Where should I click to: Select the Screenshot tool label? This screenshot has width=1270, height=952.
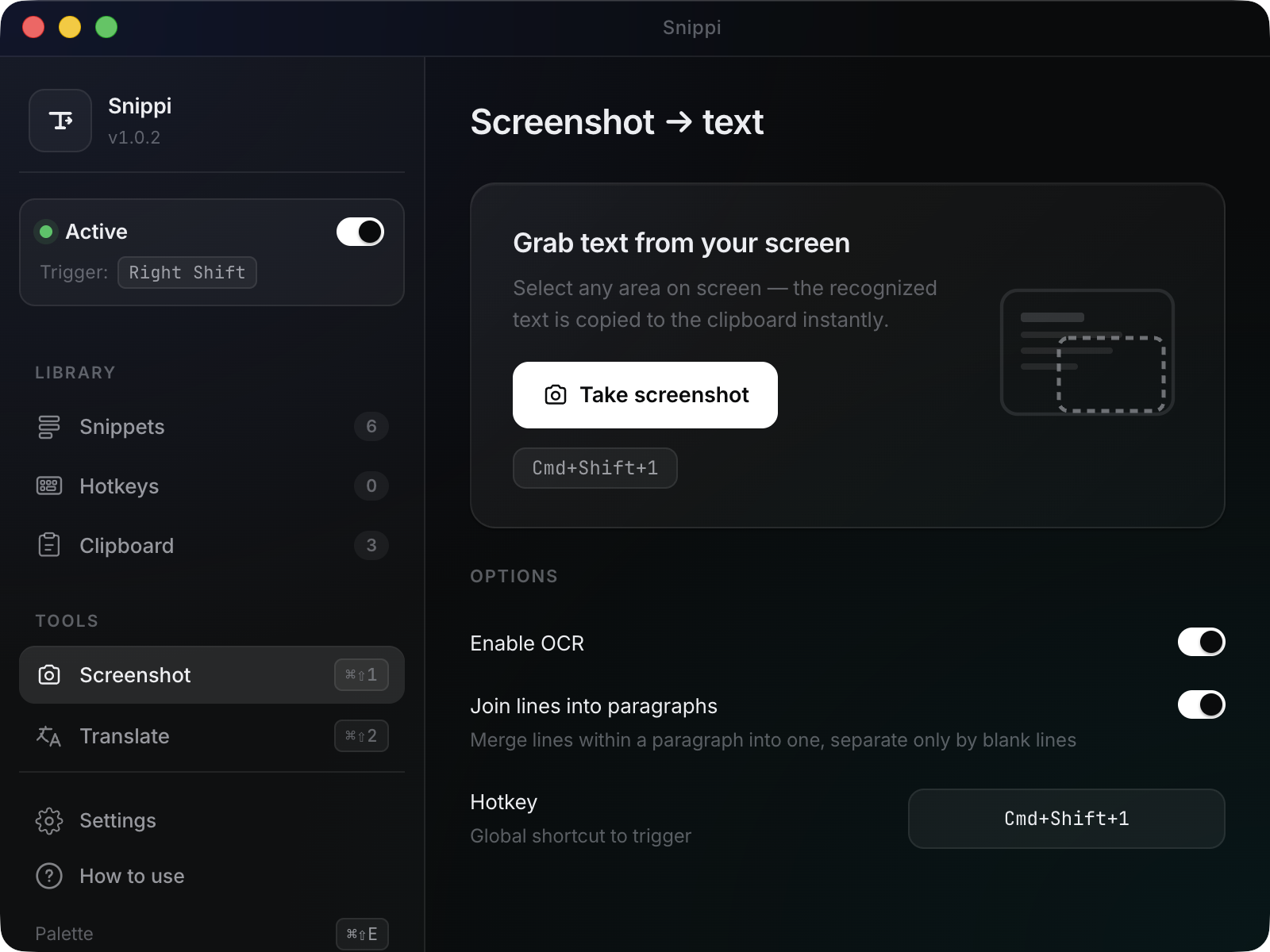[135, 675]
